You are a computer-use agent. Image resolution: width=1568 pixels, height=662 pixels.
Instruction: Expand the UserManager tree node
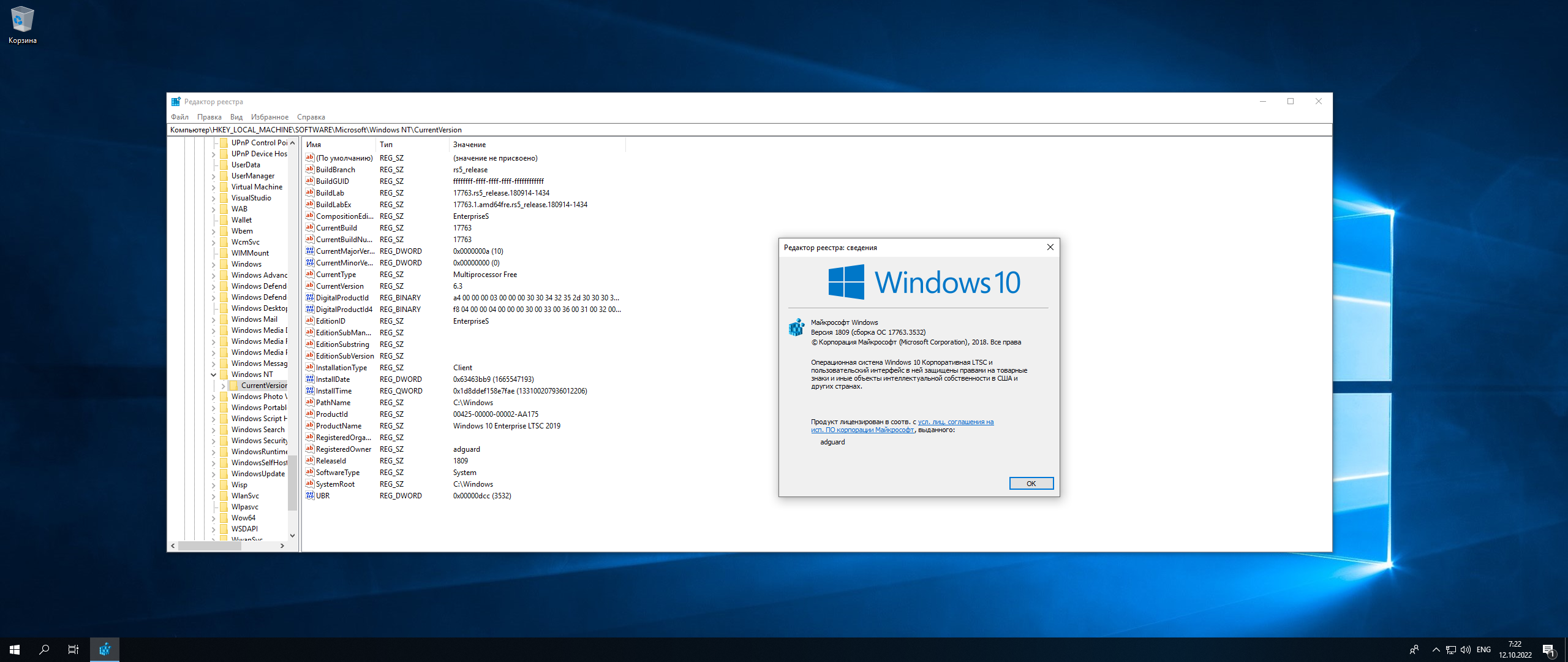[x=214, y=176]
